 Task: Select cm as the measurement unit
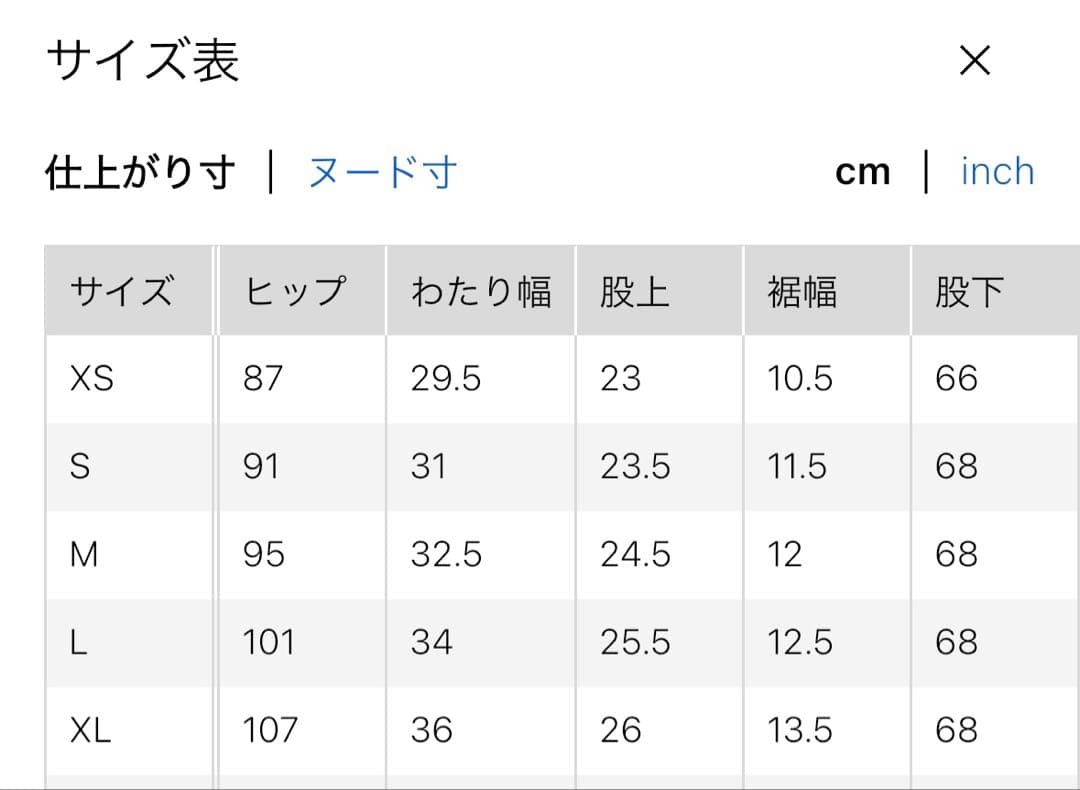(x=862, y=172)
